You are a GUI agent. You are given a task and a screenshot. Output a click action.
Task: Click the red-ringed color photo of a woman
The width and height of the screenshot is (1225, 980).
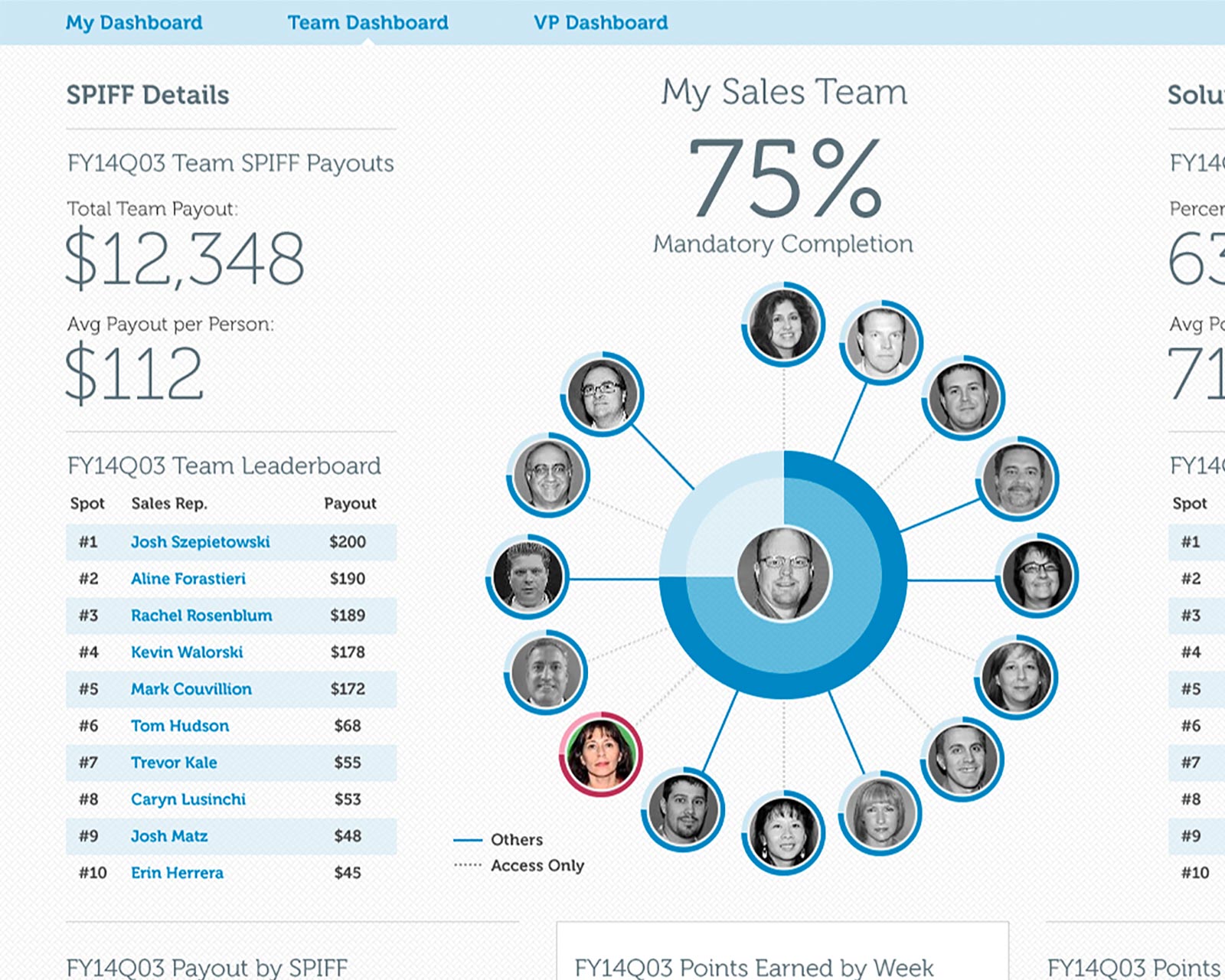[601, 754]
